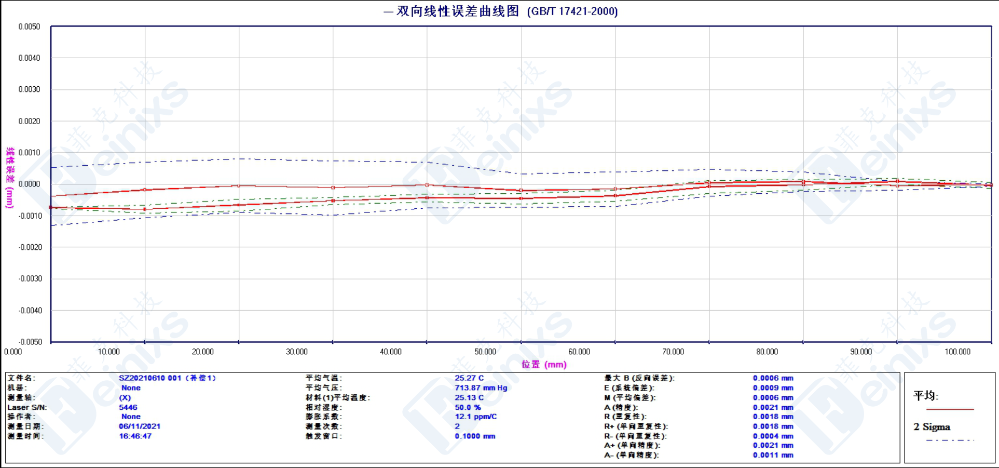Click the chart title with GB/T 17421-2000
The height and width of the screenshot is (468, 999).
click(x=500, y=12)
